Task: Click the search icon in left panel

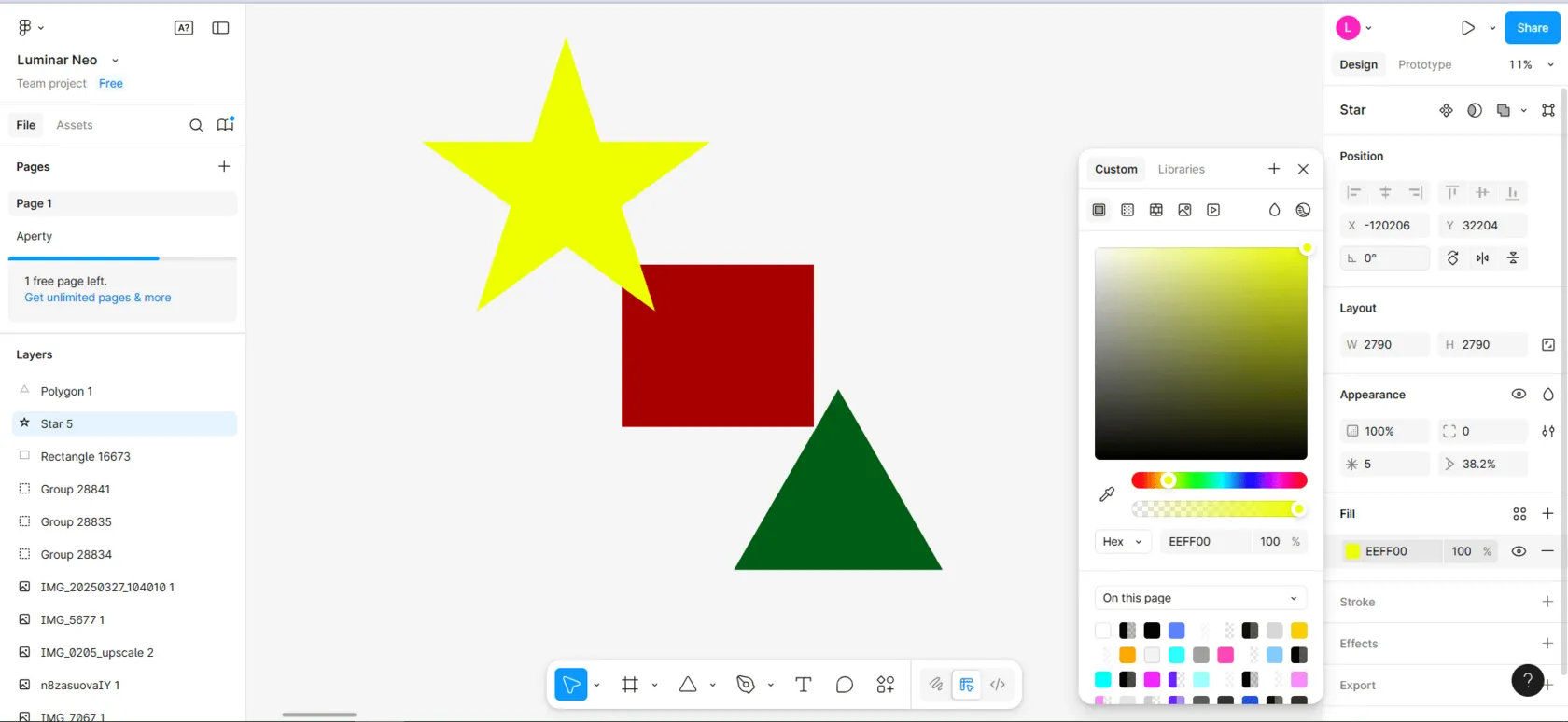Action: (x=196, y=125)
